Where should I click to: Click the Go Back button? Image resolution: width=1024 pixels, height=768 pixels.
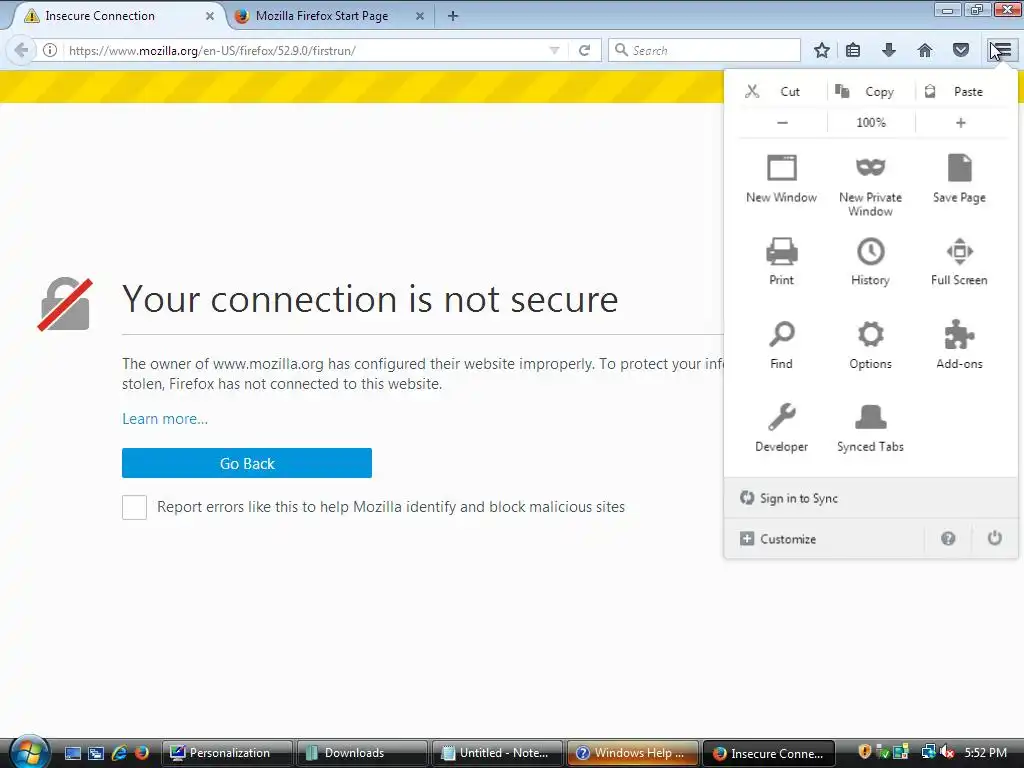(x=247, y=463)
